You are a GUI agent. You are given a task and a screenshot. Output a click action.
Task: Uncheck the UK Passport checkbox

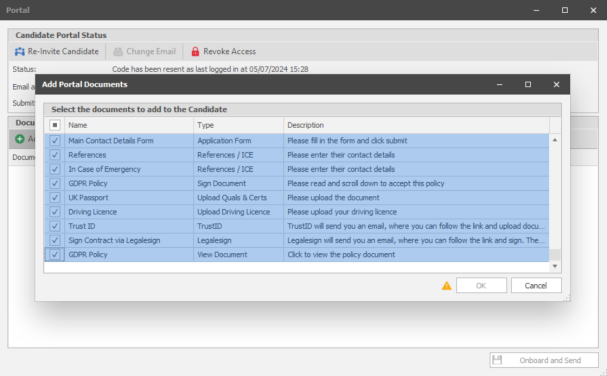click(x=55, y=197)
